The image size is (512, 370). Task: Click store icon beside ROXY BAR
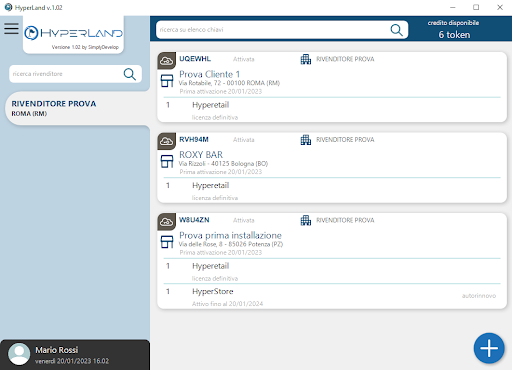[167, 161]
